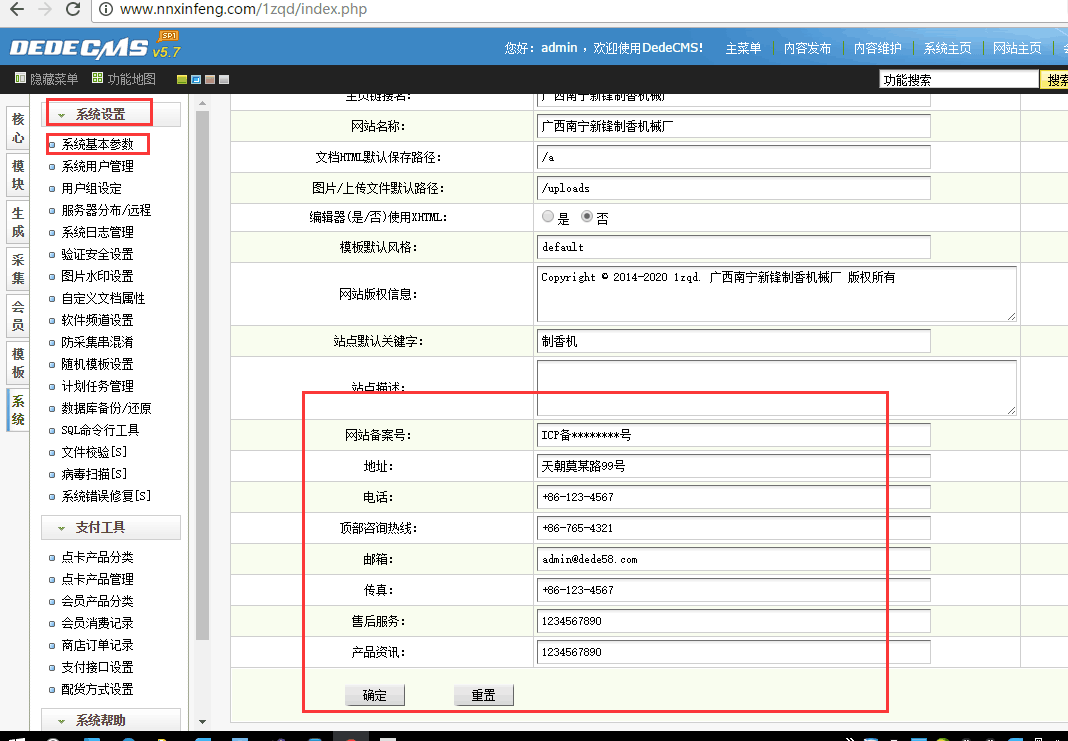The height and width of the screenshot is (741, 1068).
Task: Click the 售后服务 input field
Action: [x=734, y=621]
